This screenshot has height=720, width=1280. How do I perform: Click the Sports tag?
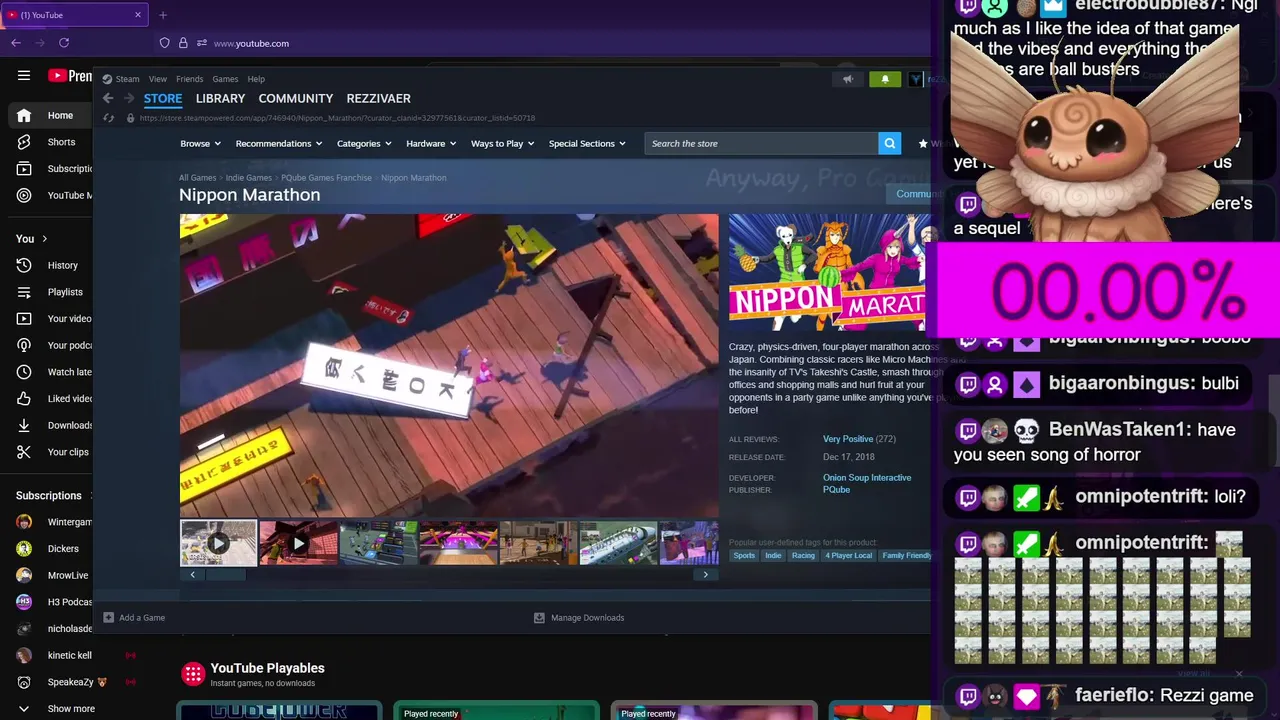pos(744,556)
